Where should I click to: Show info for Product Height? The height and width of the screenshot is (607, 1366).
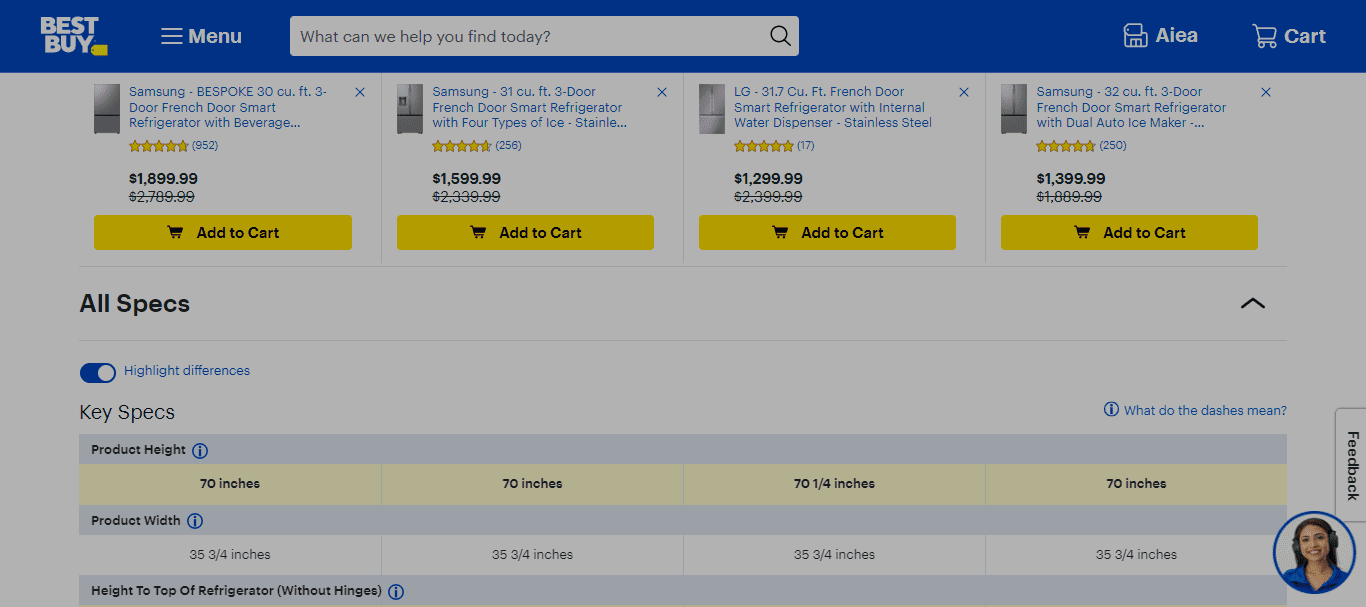click(x=200, y=451)
